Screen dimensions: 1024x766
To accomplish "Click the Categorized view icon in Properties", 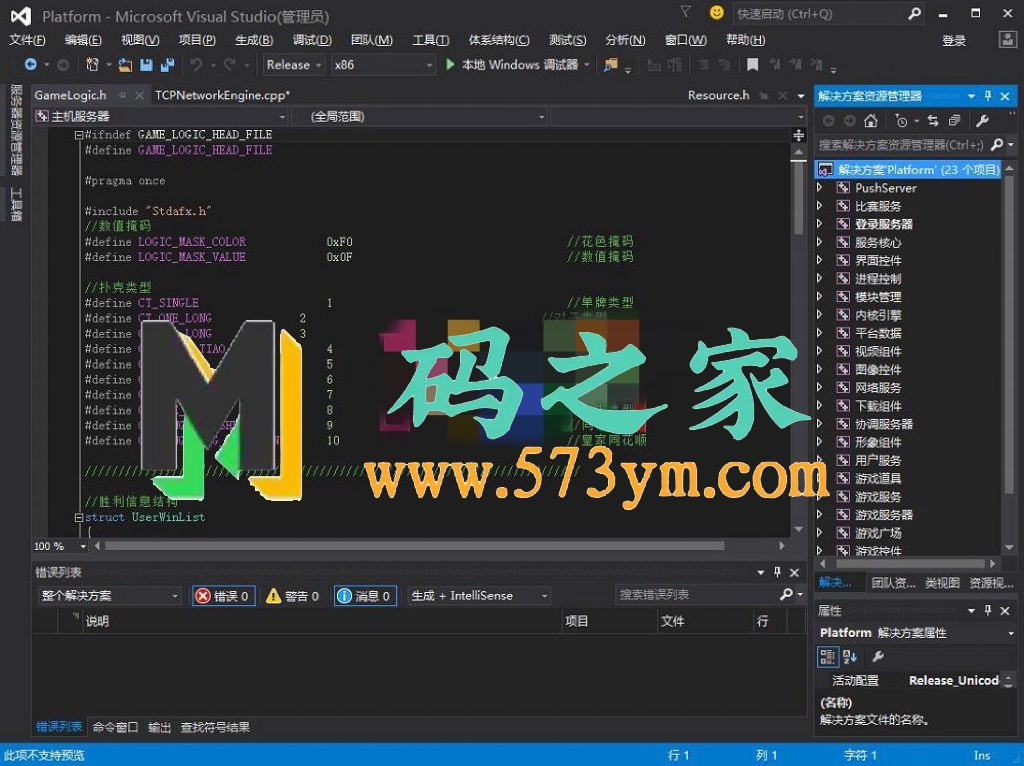I will click(x=827, y=656).
